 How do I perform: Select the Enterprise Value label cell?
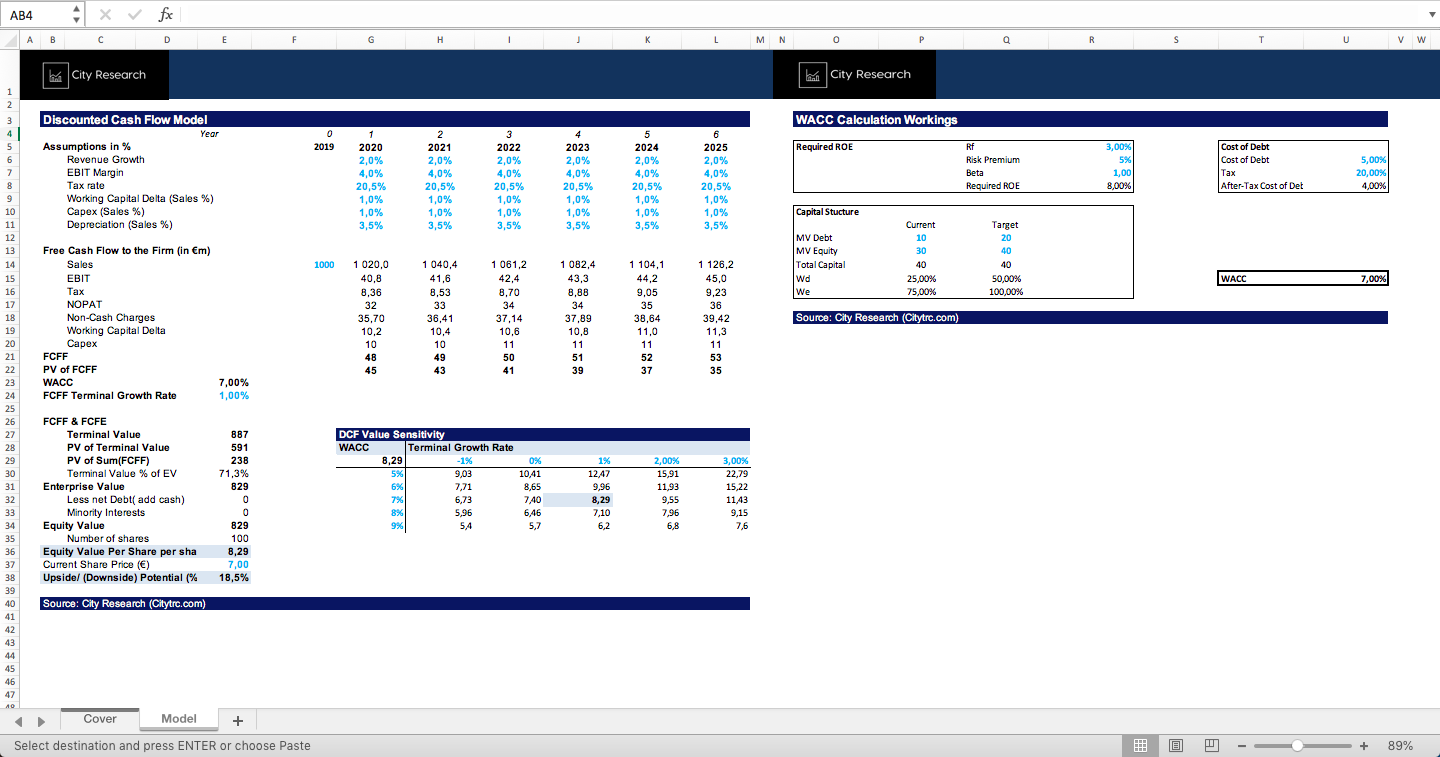point(84,486)
